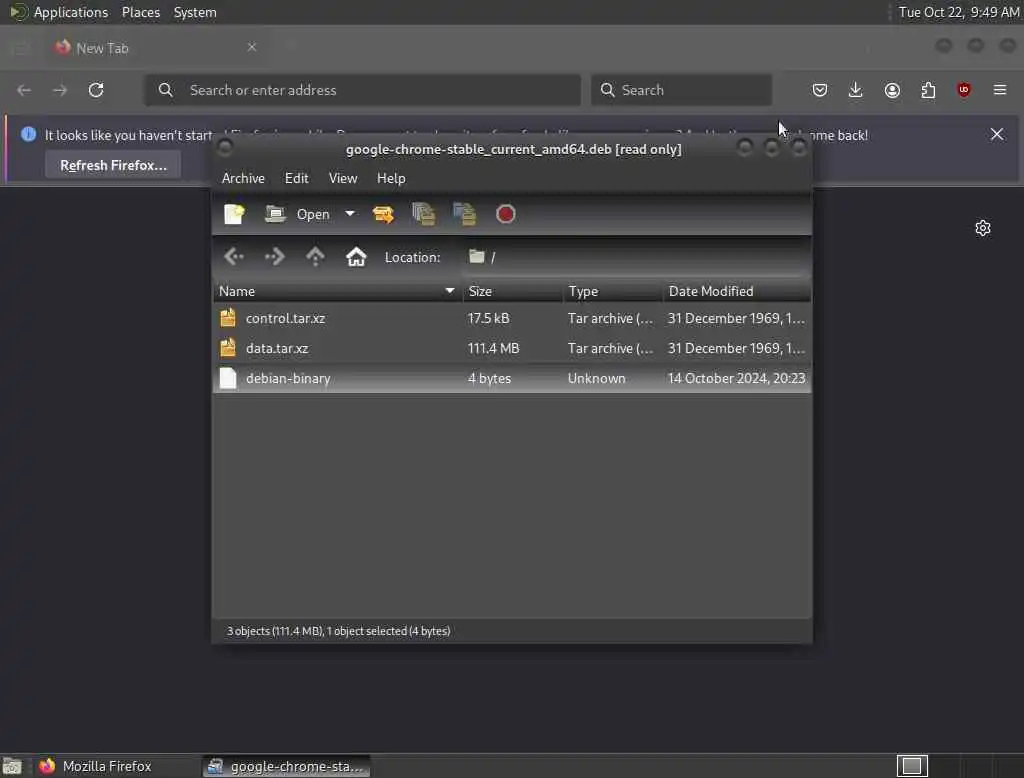This screenshot has height=778, width=1024.
Task: Open the Archive menu
Action: pyautogui.click(x=243, y=178)
